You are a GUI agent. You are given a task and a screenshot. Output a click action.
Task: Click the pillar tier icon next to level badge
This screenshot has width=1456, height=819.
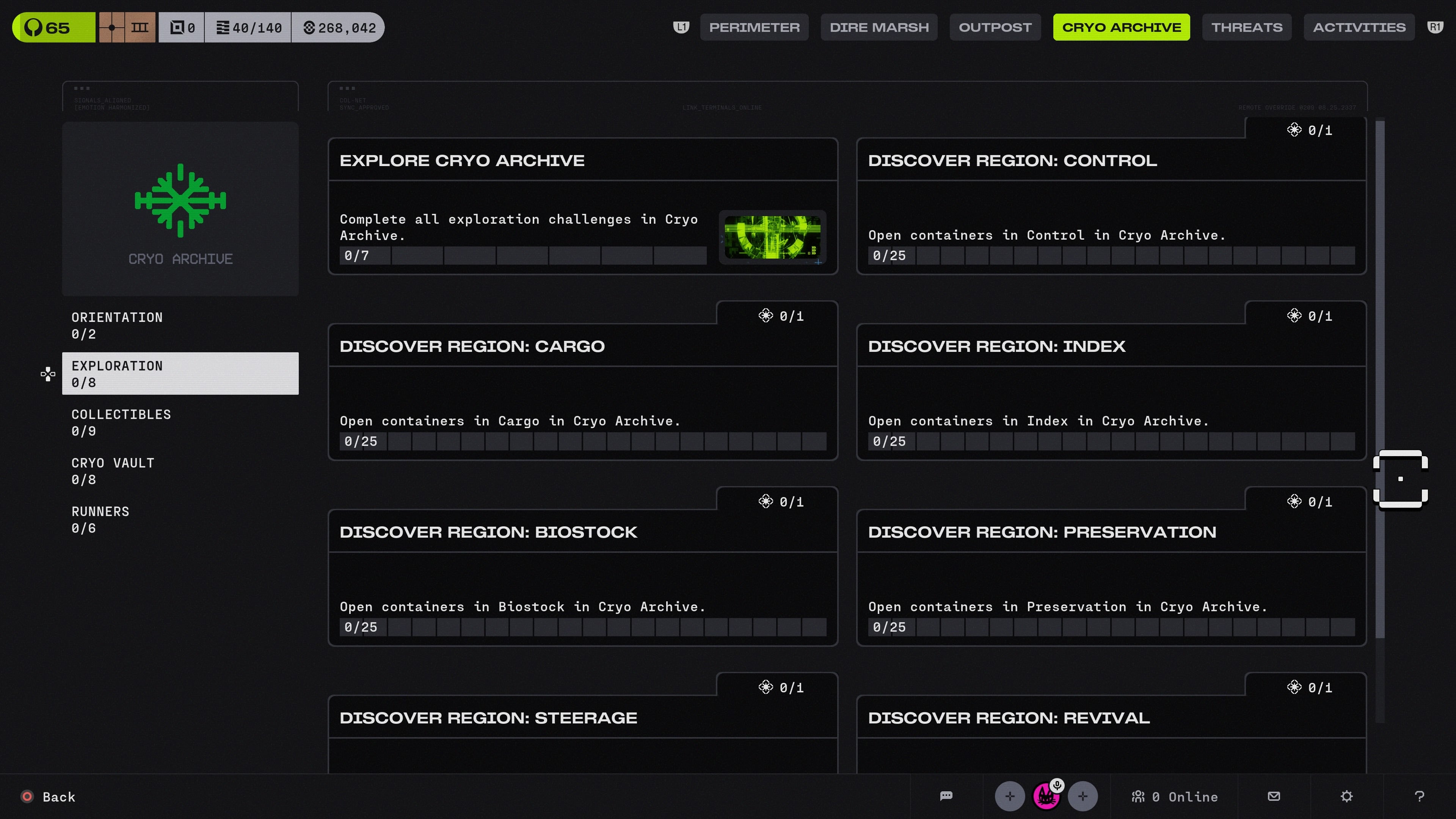tap(140, 27)
